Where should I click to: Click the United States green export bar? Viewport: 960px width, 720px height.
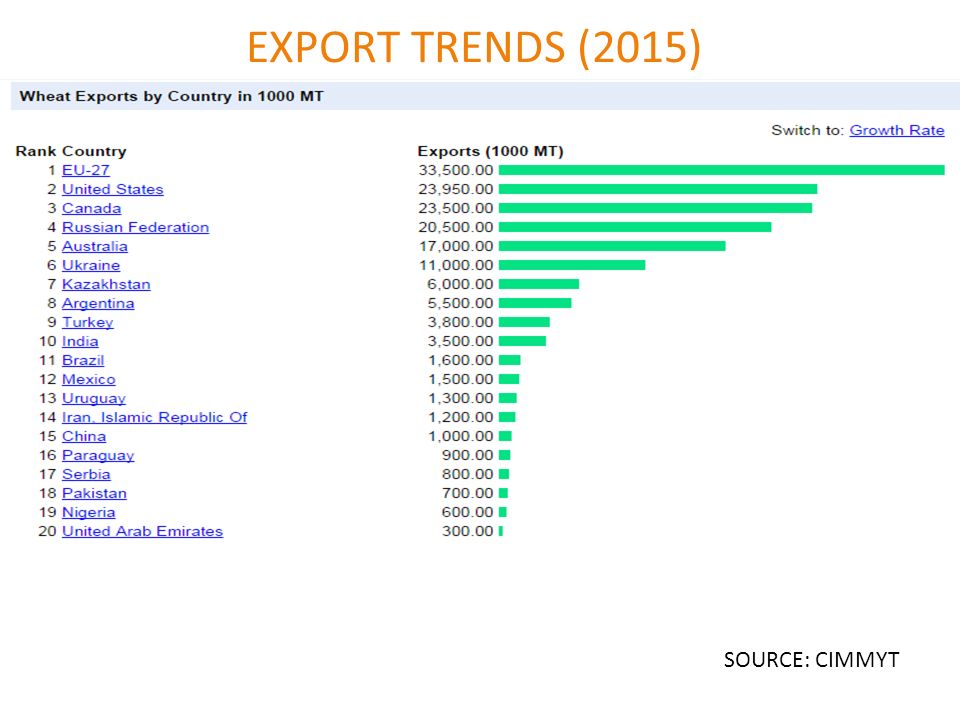658,189
